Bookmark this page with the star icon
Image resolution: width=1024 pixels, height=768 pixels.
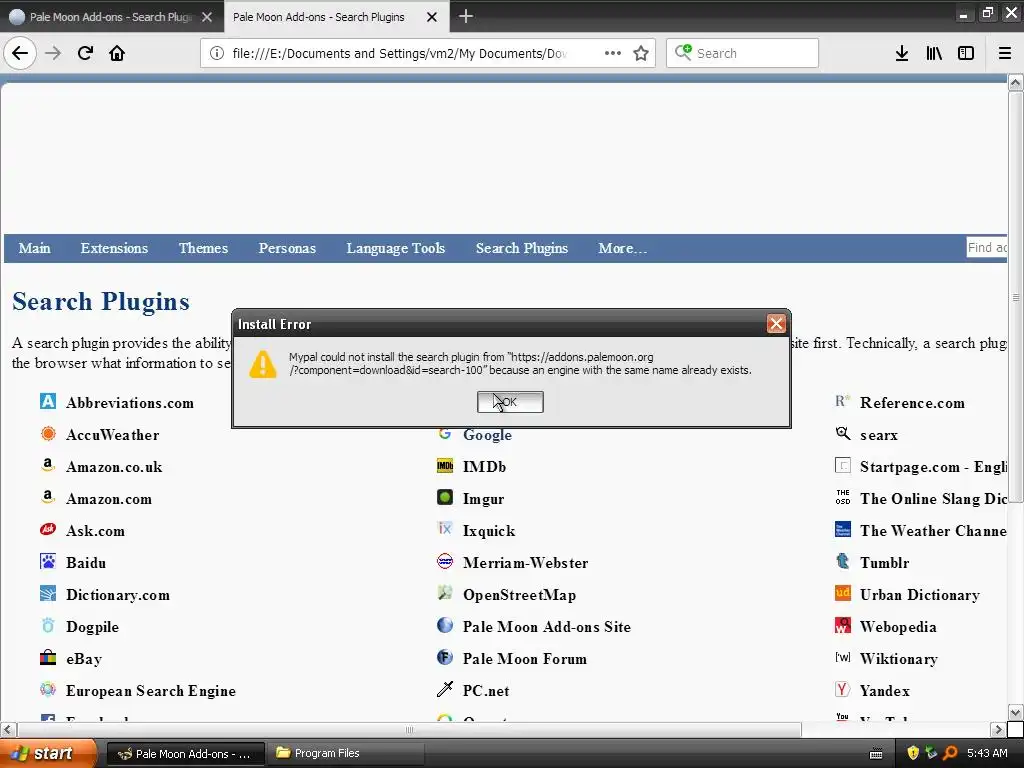[x=641, y=53]
